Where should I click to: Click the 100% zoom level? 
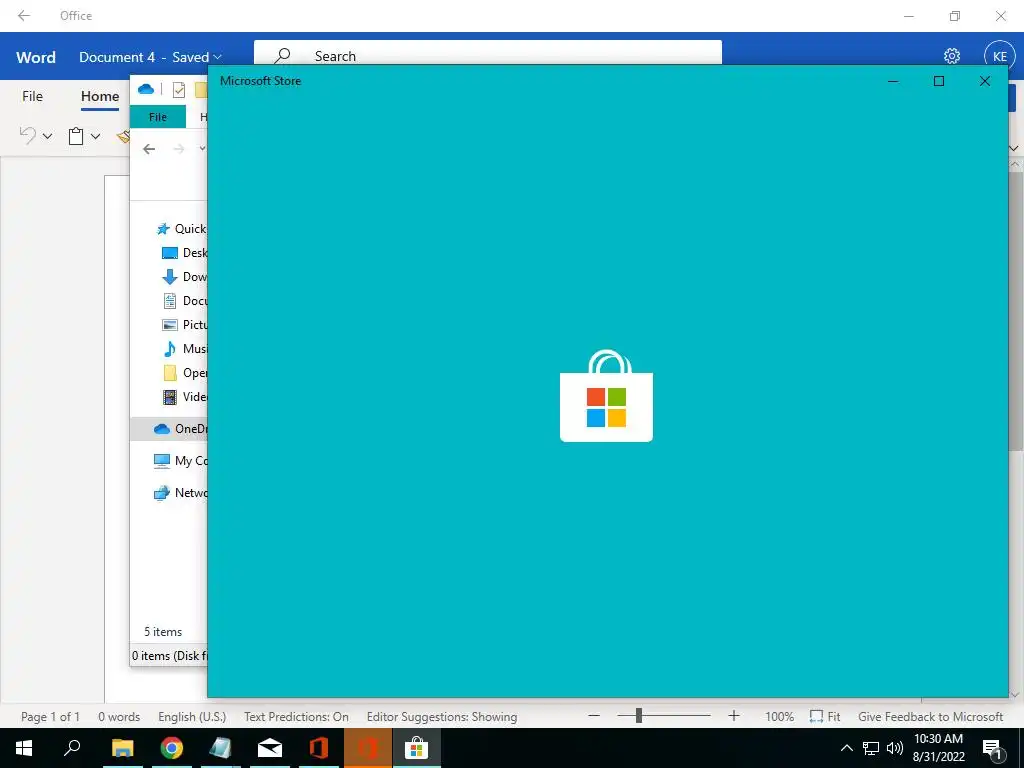click(780, 716)
